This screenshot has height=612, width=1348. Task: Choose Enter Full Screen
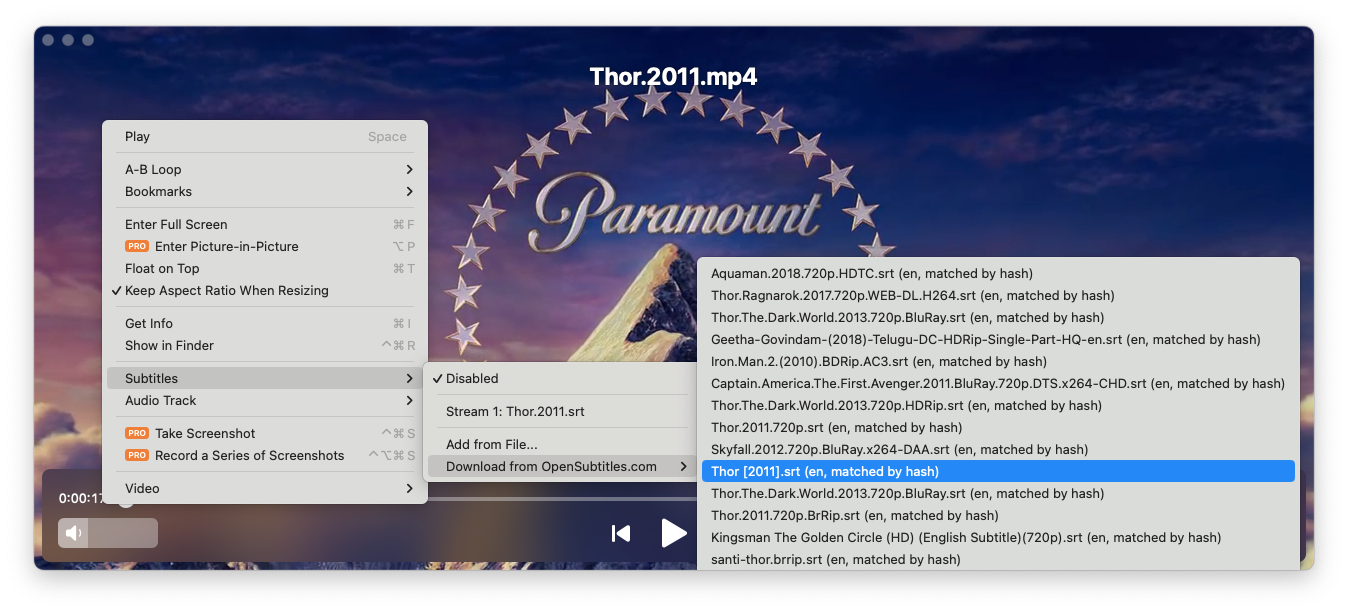(x=265, y=224)
